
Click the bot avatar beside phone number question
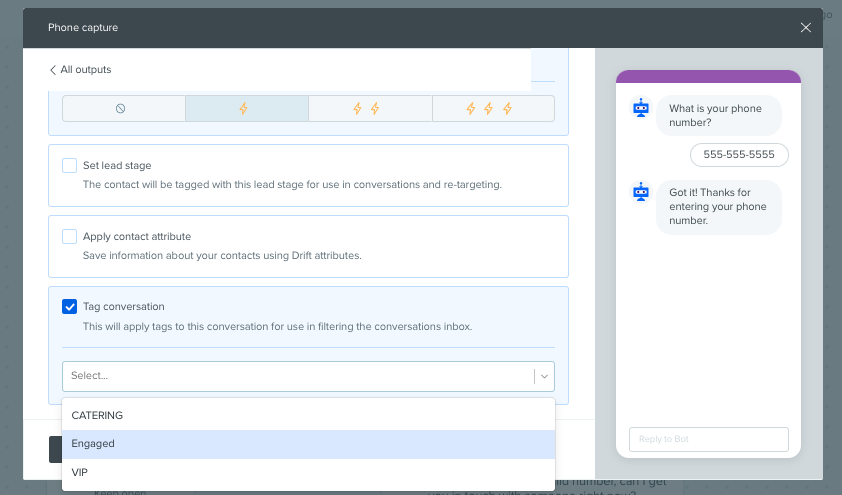(641, 108)
